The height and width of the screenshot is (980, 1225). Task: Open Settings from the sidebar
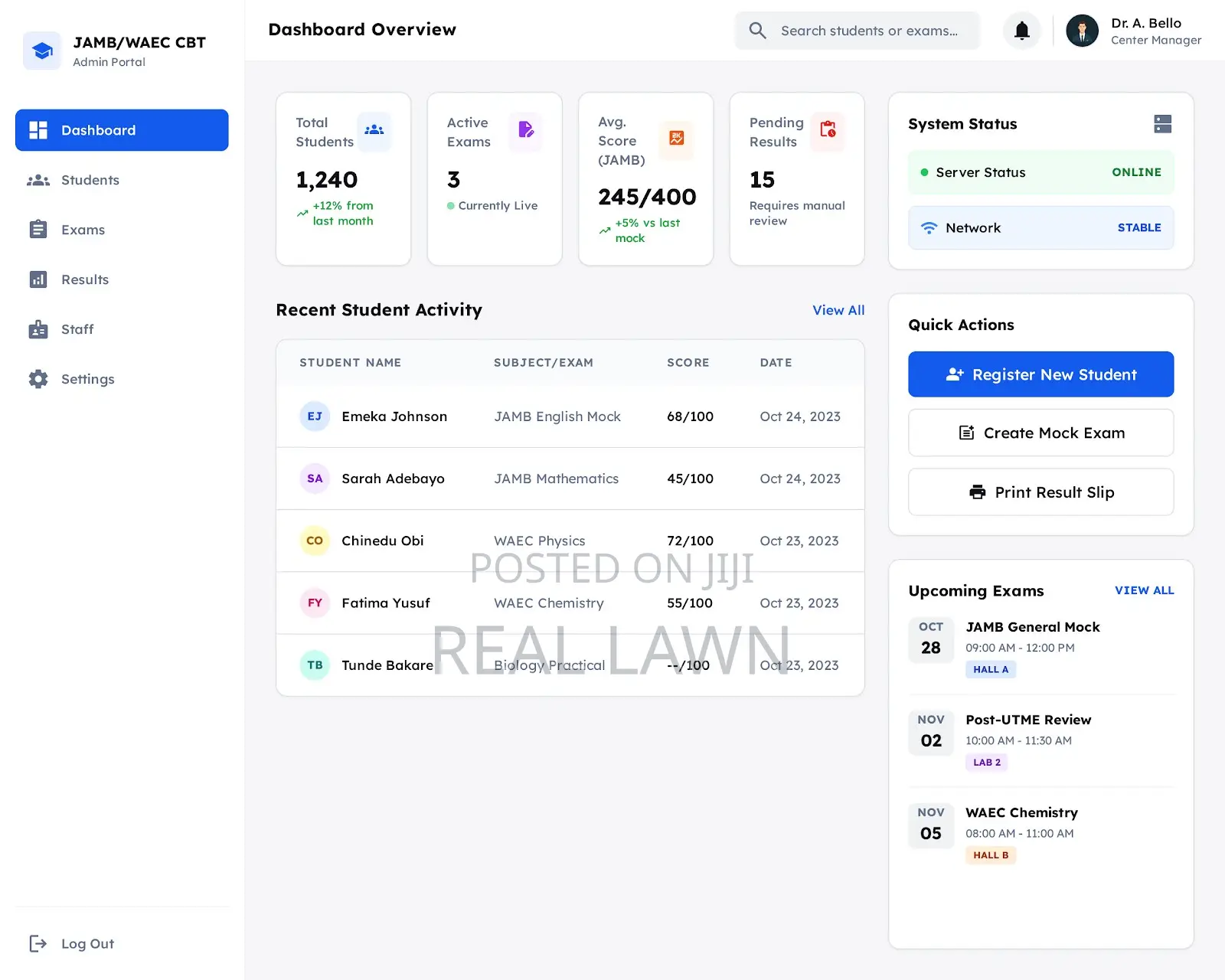coord(122,379)
